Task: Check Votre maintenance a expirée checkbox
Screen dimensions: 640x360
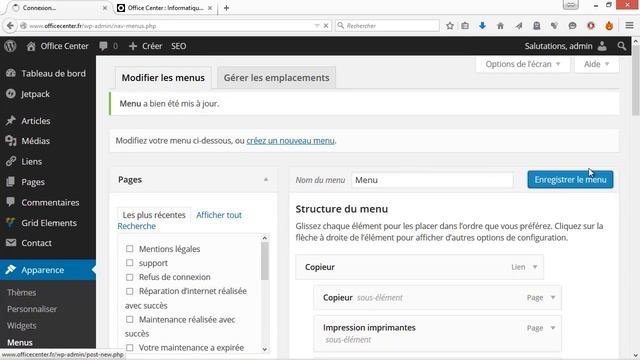Action: 129,347
